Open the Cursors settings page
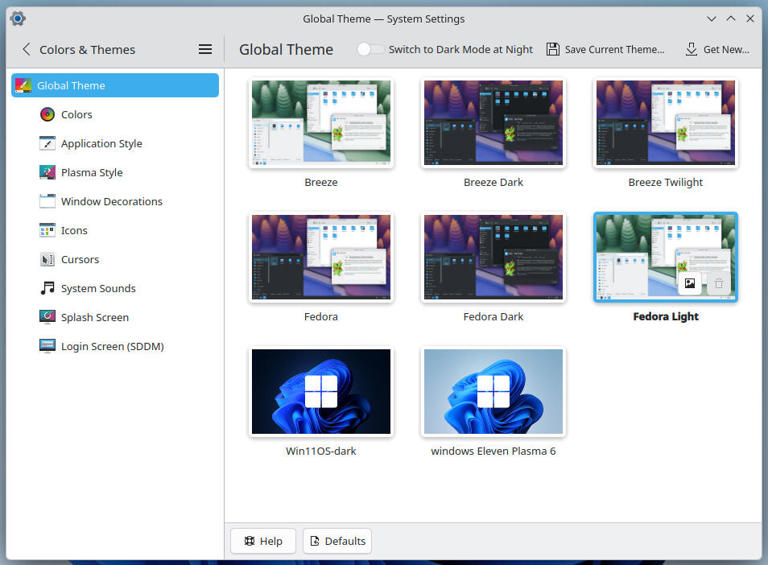The image size is (768, 565). click(x=115, y=259)
